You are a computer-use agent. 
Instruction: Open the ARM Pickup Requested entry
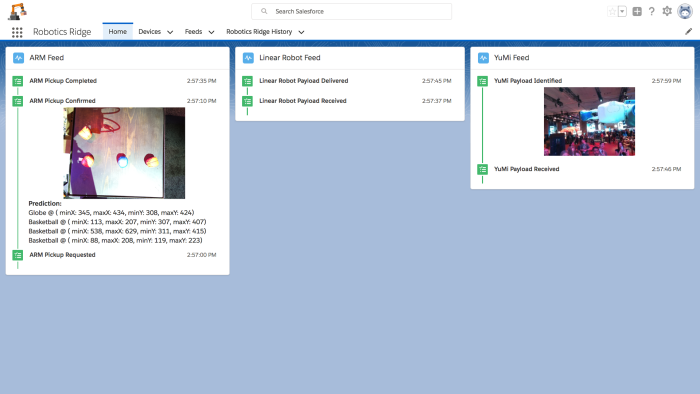pos(62,255)
